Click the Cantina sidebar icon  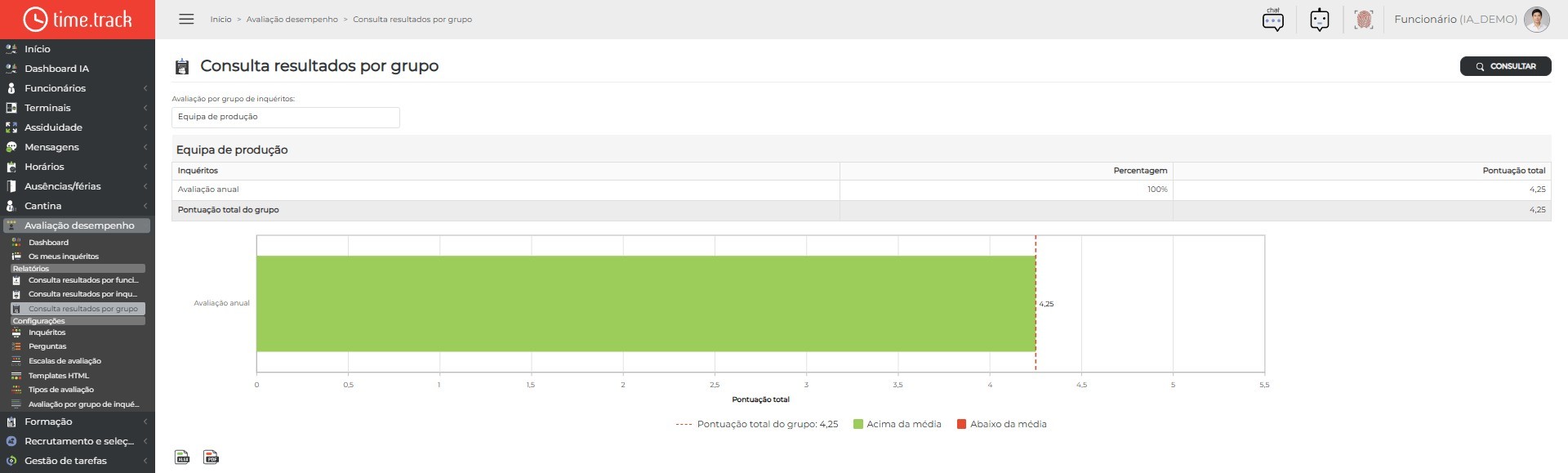tap(11, 206)
